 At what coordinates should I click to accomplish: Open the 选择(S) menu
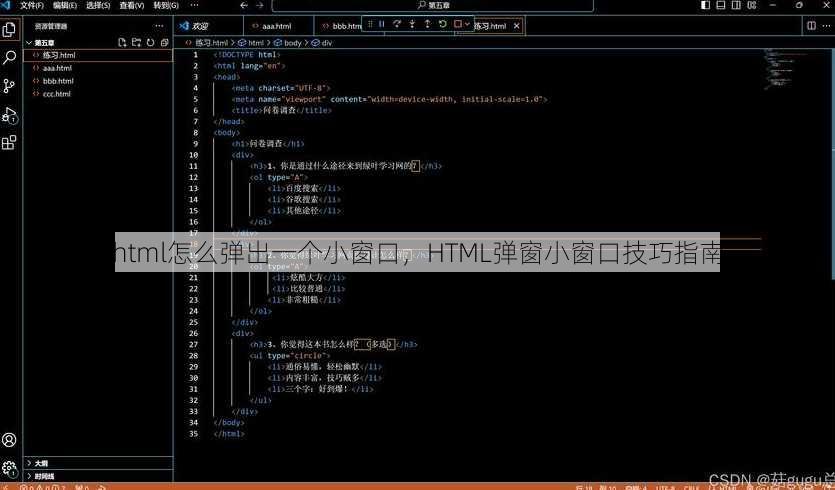point(98,5)
